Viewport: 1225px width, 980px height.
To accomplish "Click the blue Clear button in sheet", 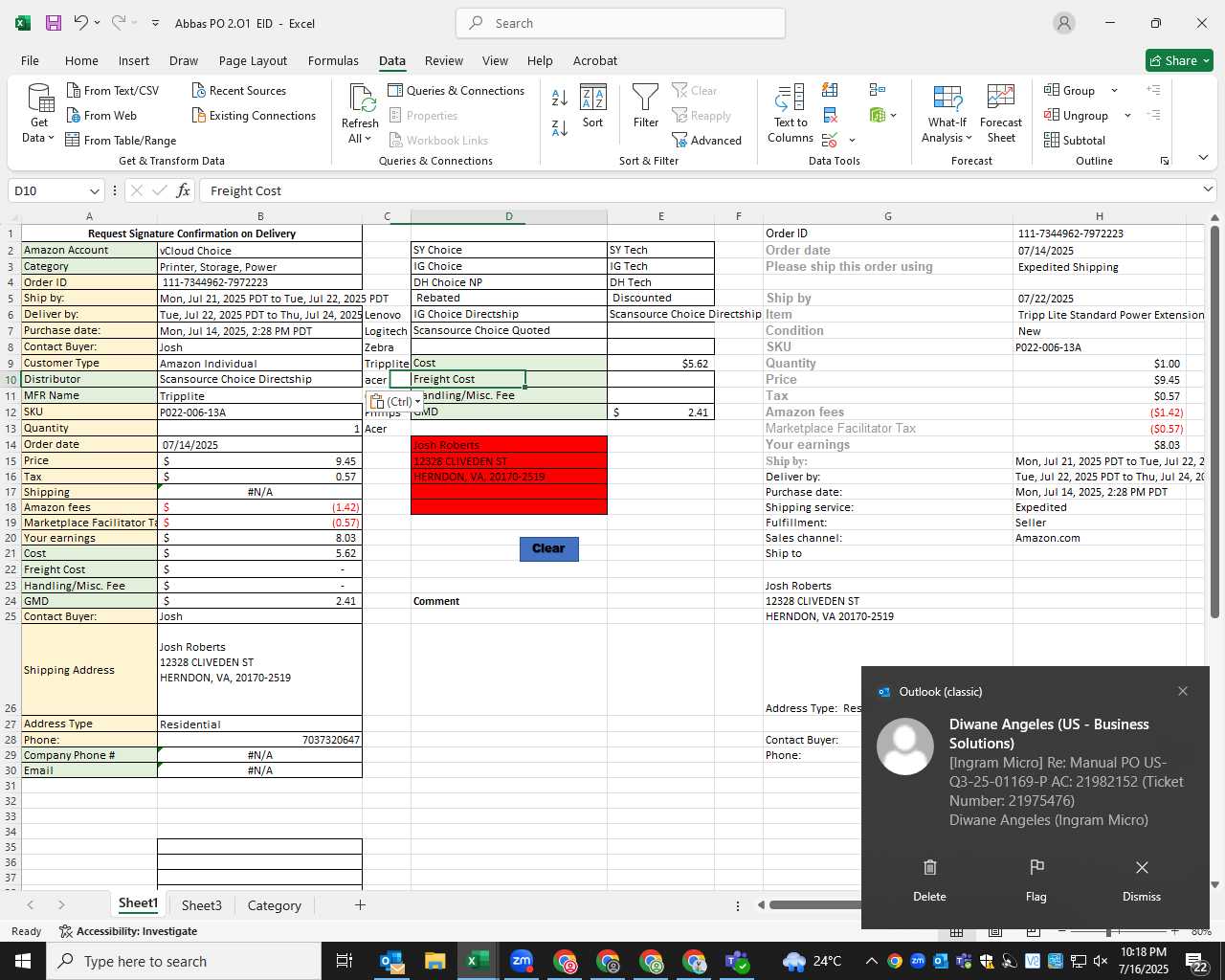I will (x=548, y=548).
